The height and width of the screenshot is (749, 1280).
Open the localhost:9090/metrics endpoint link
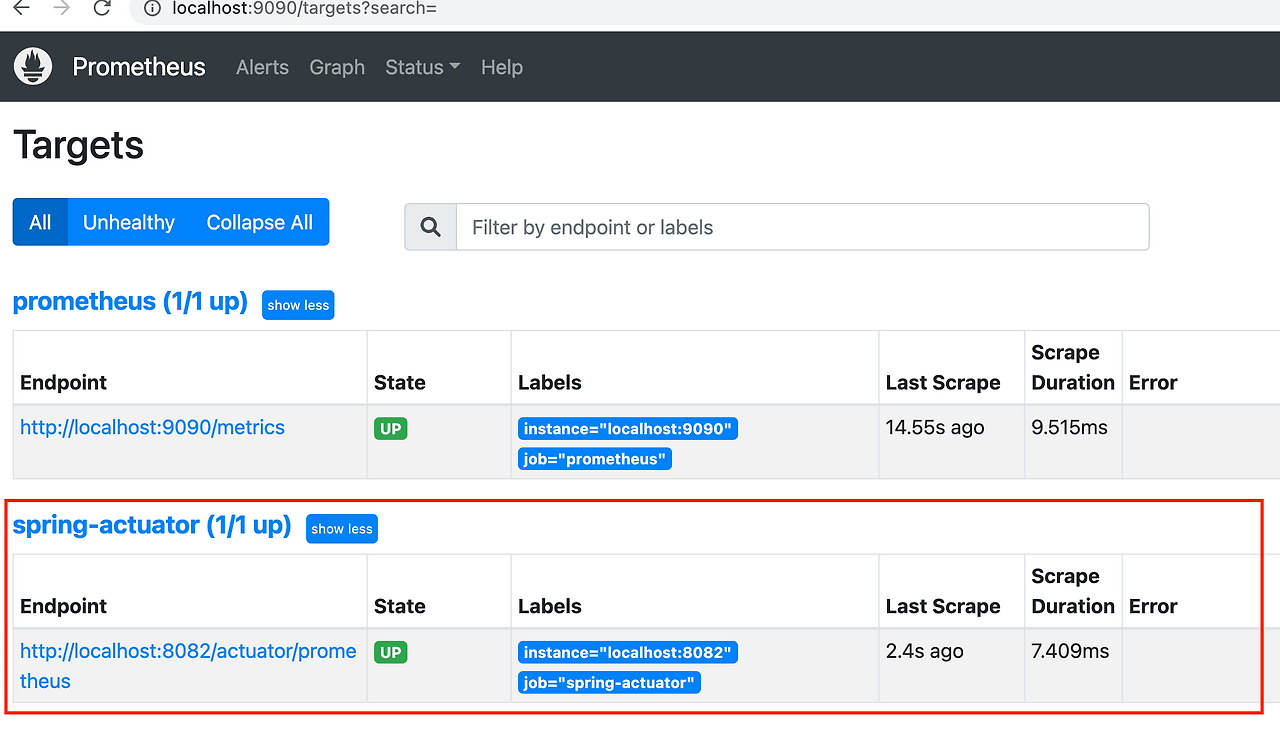(x=152, y=427)
